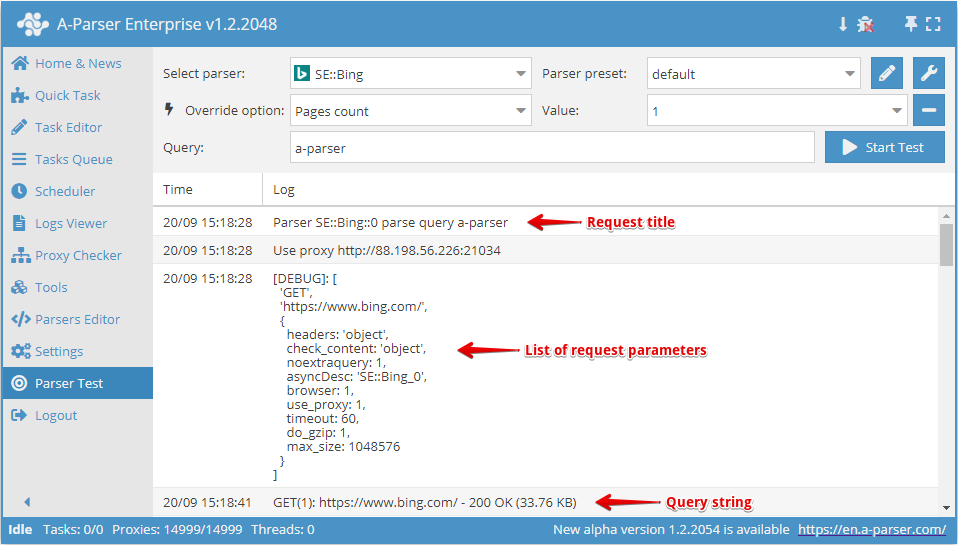The height and width of the screenshot is (545, 958).
Task: Click the pencil edit preset button
Action: pyautogui.click(x=886, y=73)
